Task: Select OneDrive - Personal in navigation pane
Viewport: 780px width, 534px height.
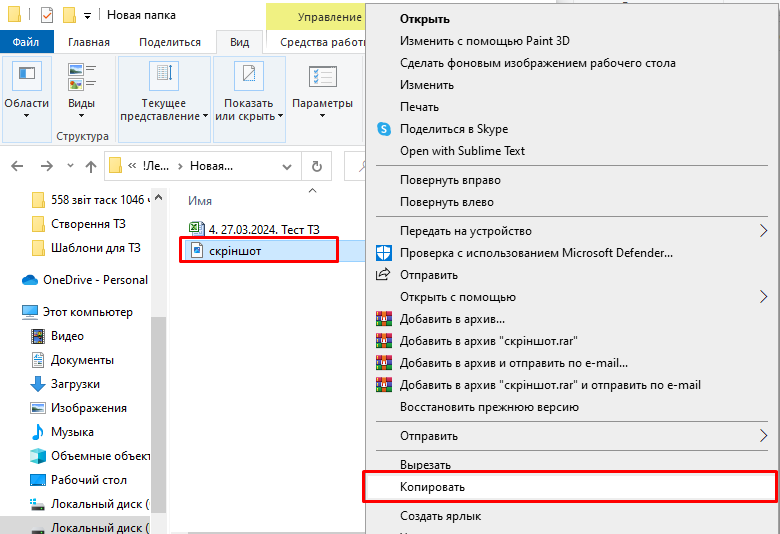Action: tap(95, 280)
